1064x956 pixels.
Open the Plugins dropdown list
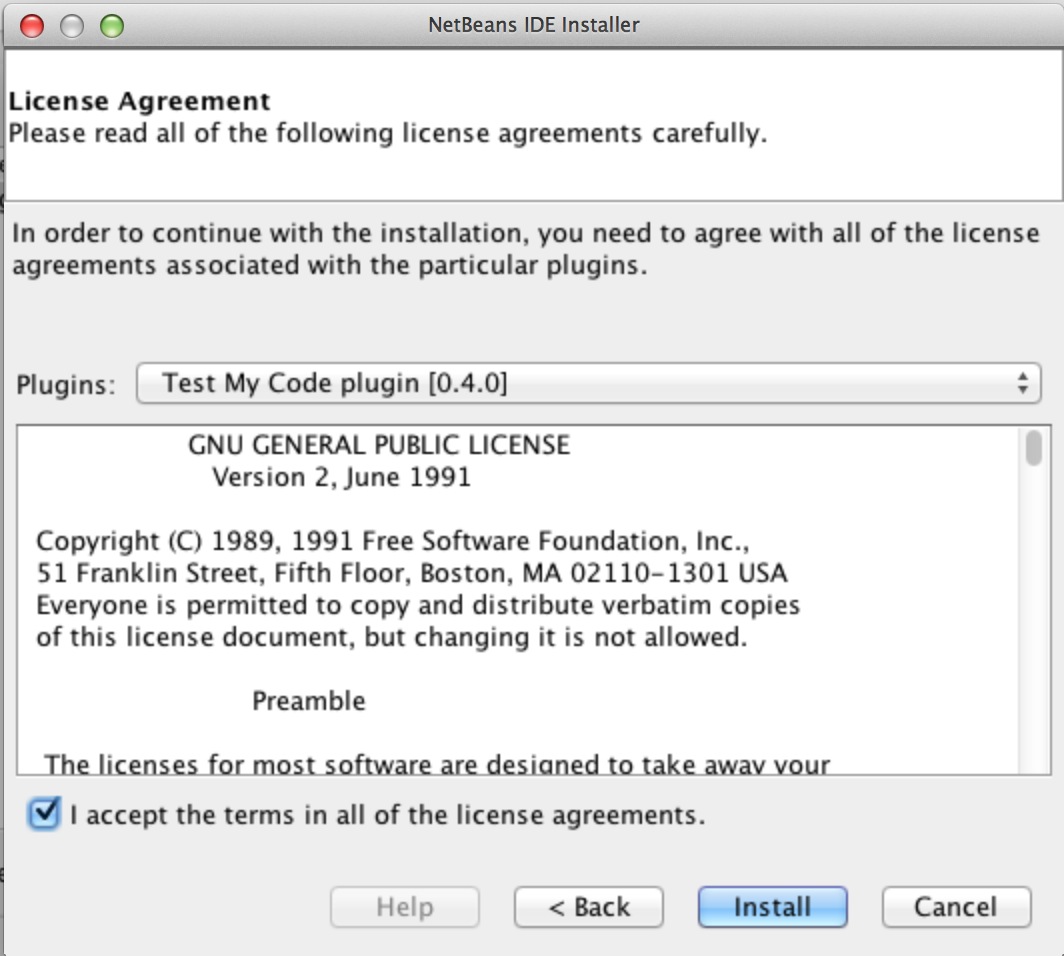587,383
